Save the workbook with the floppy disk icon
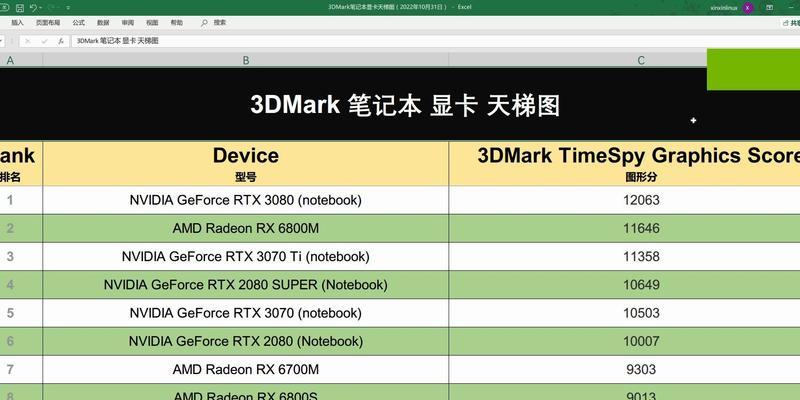 [x=20, y=8]
